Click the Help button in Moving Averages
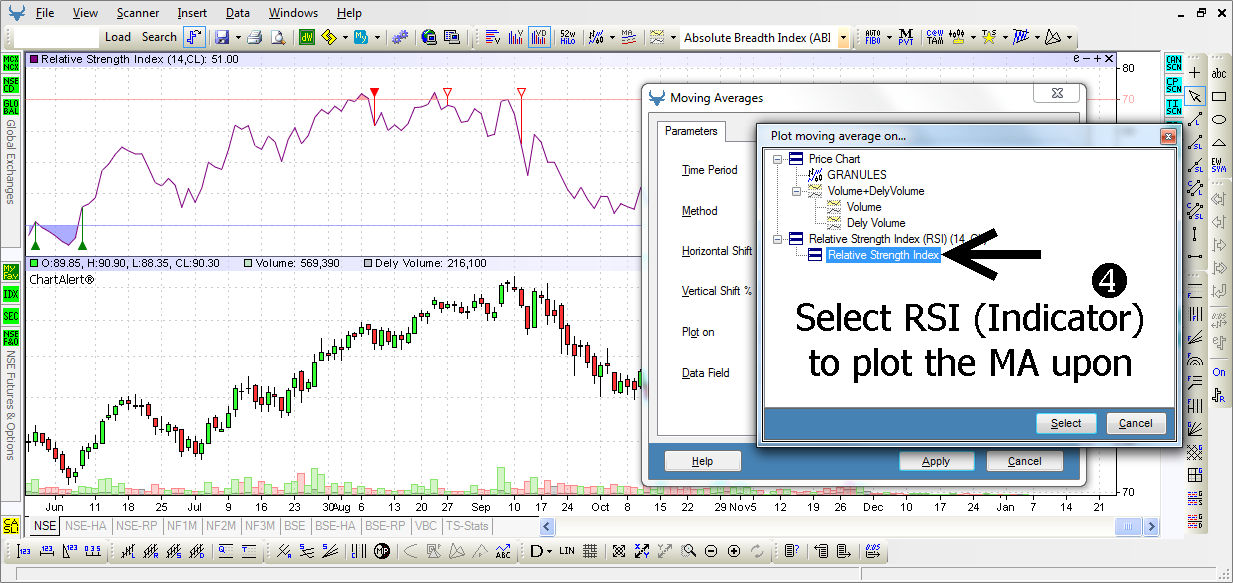1233x583 pixels. 703,461
